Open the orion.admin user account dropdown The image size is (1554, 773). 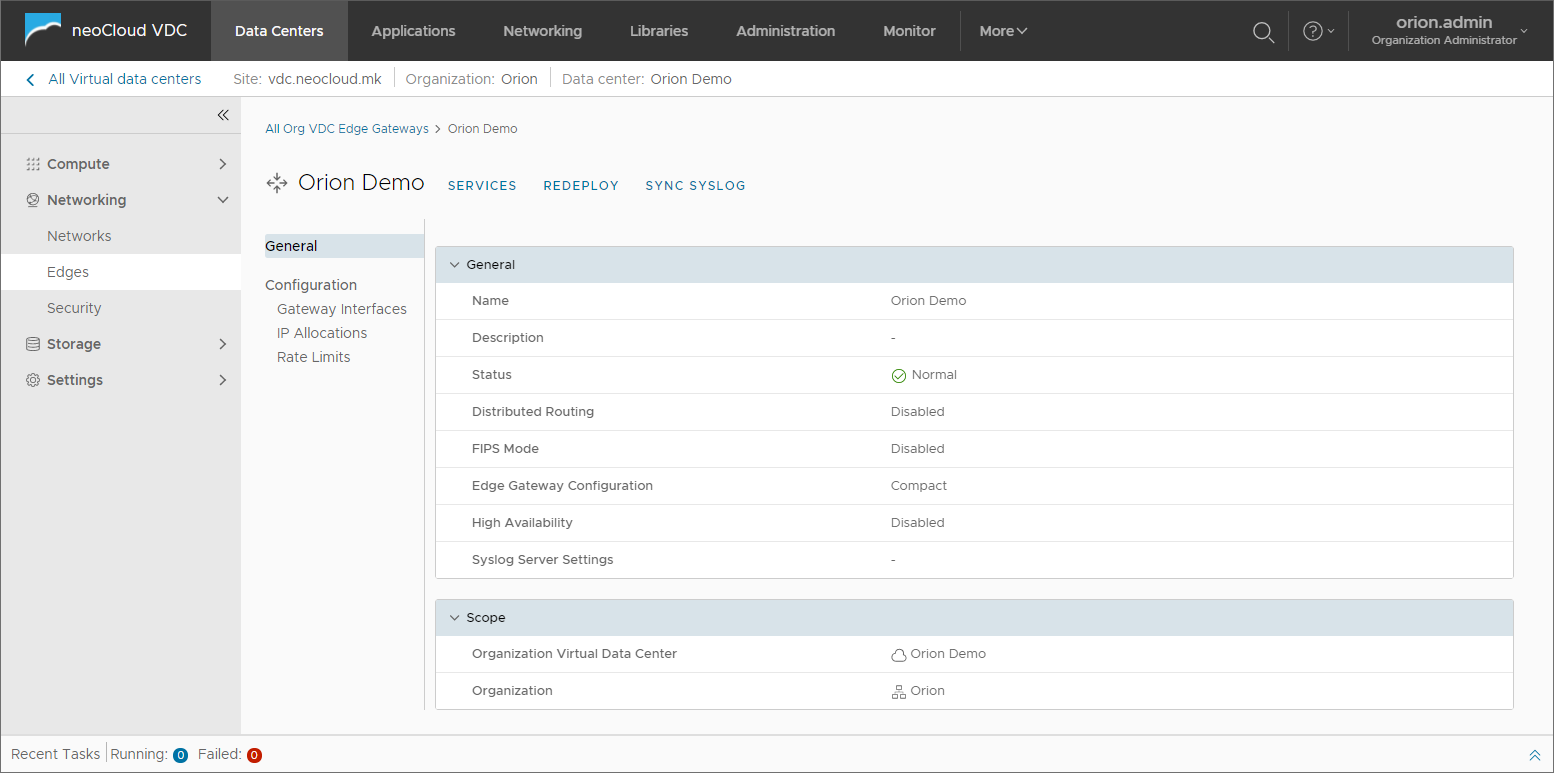1450,30
